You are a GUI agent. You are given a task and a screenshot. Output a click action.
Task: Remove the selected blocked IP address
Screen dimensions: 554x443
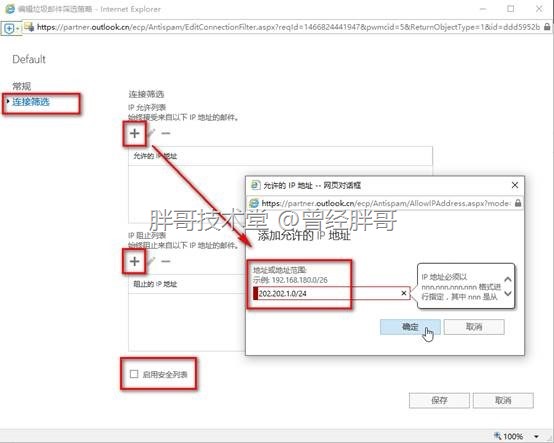pos(166,261)
